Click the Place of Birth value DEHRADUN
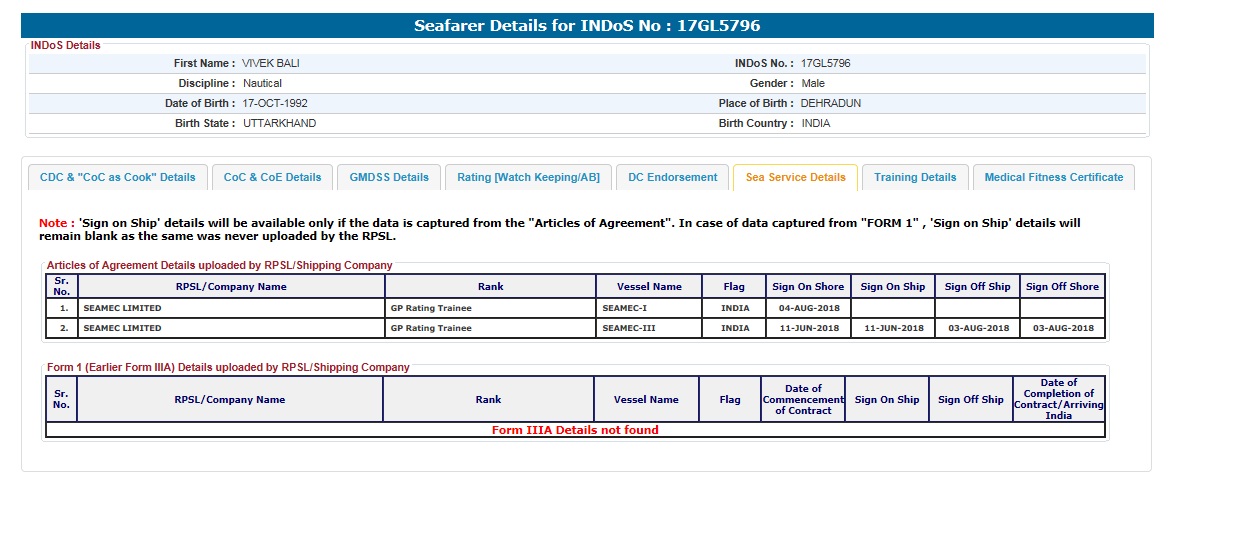This screenshot has height=550, width=1238. 830,103
